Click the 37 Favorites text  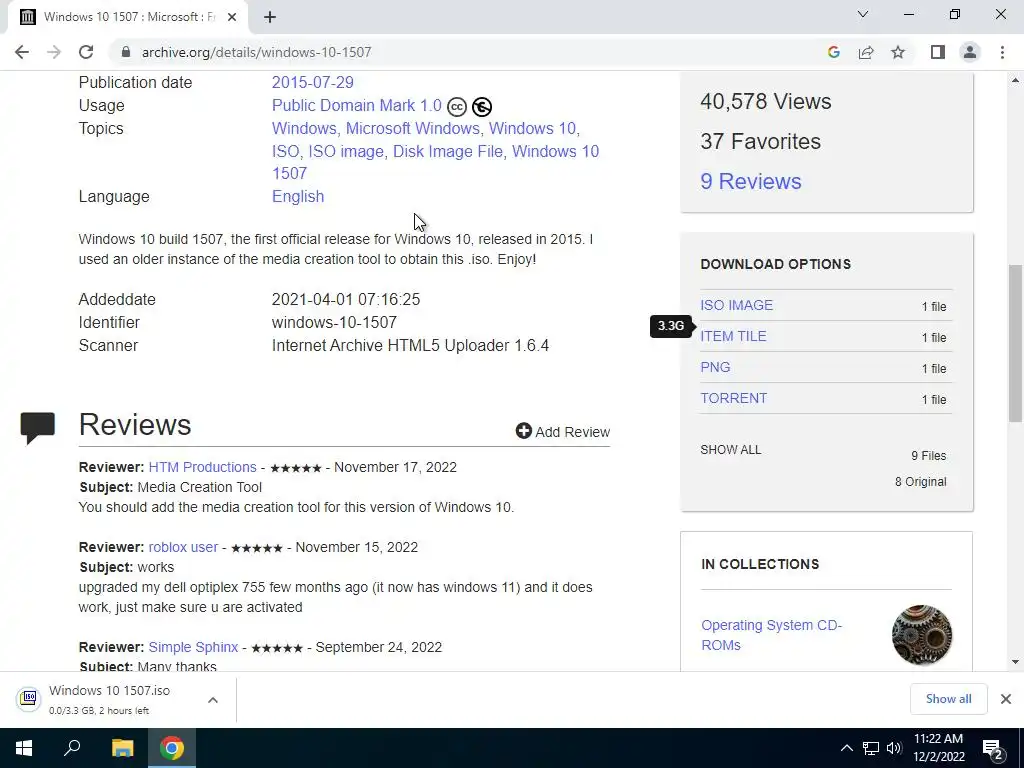[760, 141]
